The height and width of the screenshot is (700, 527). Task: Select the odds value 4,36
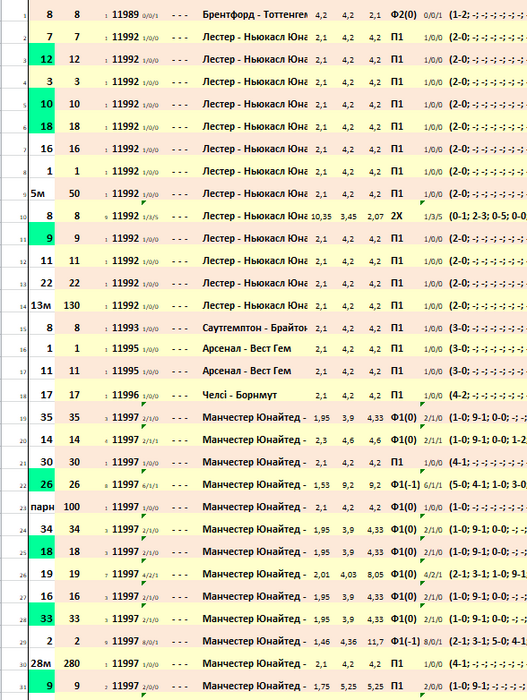[x=348, y=642]
